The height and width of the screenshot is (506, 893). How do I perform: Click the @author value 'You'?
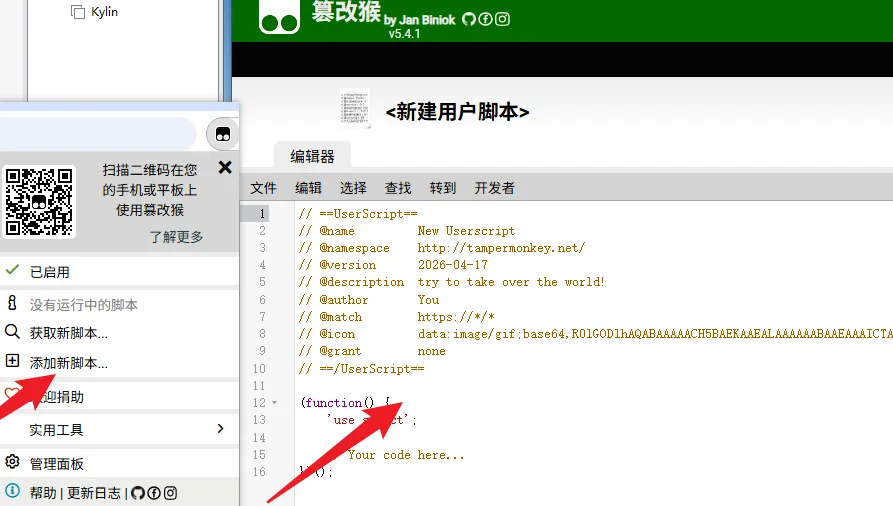[428, 300]
